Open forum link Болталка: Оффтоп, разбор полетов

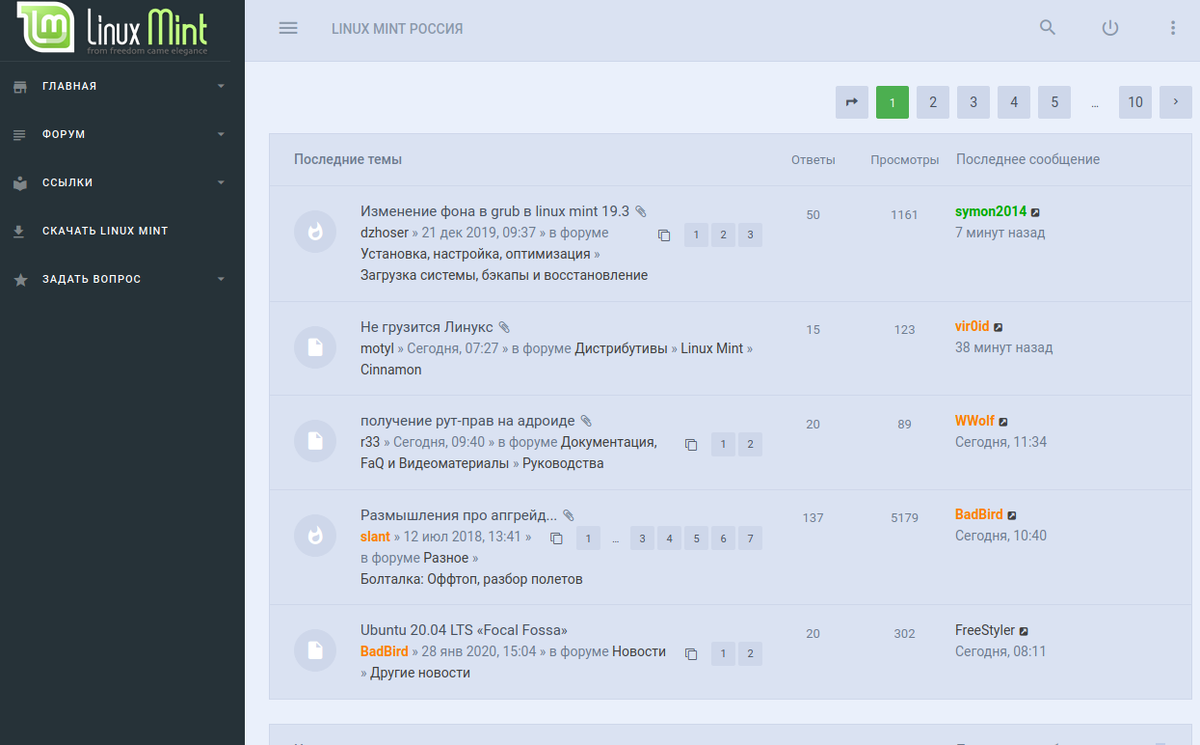click(471, 579)
